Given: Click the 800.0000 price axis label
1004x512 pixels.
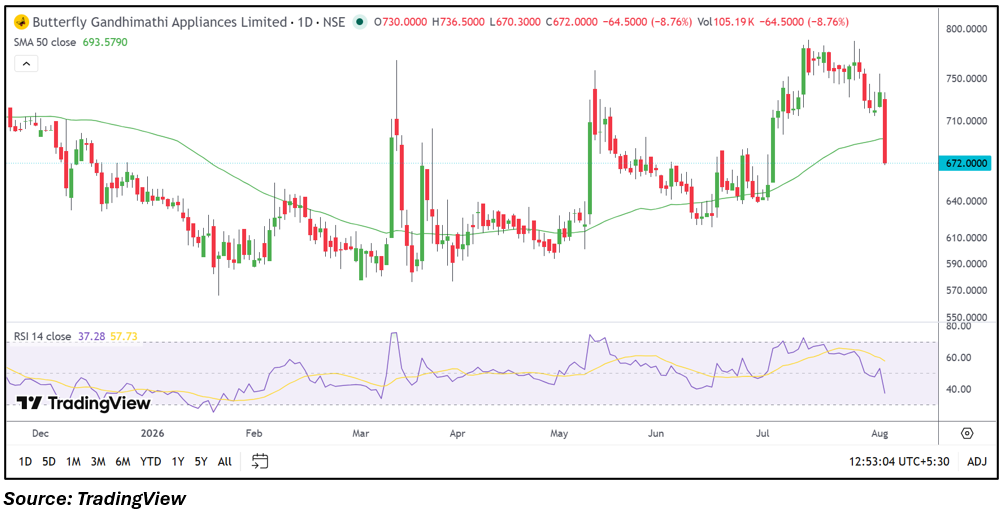Looking at the screenshot, I should click(967, 29).
